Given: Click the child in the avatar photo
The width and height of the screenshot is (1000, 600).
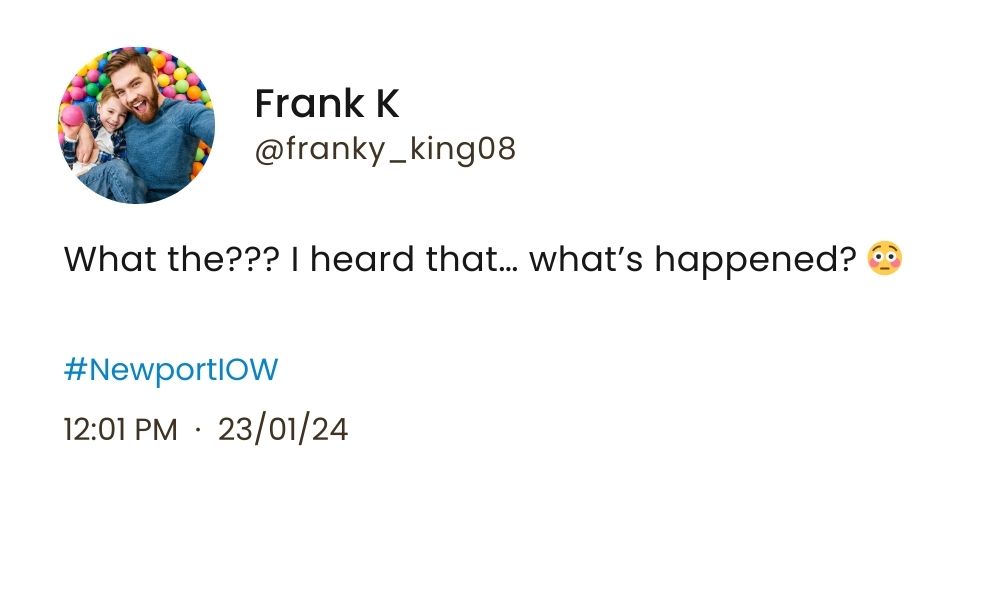Looking at the screenshot, I should coord(106,118).
